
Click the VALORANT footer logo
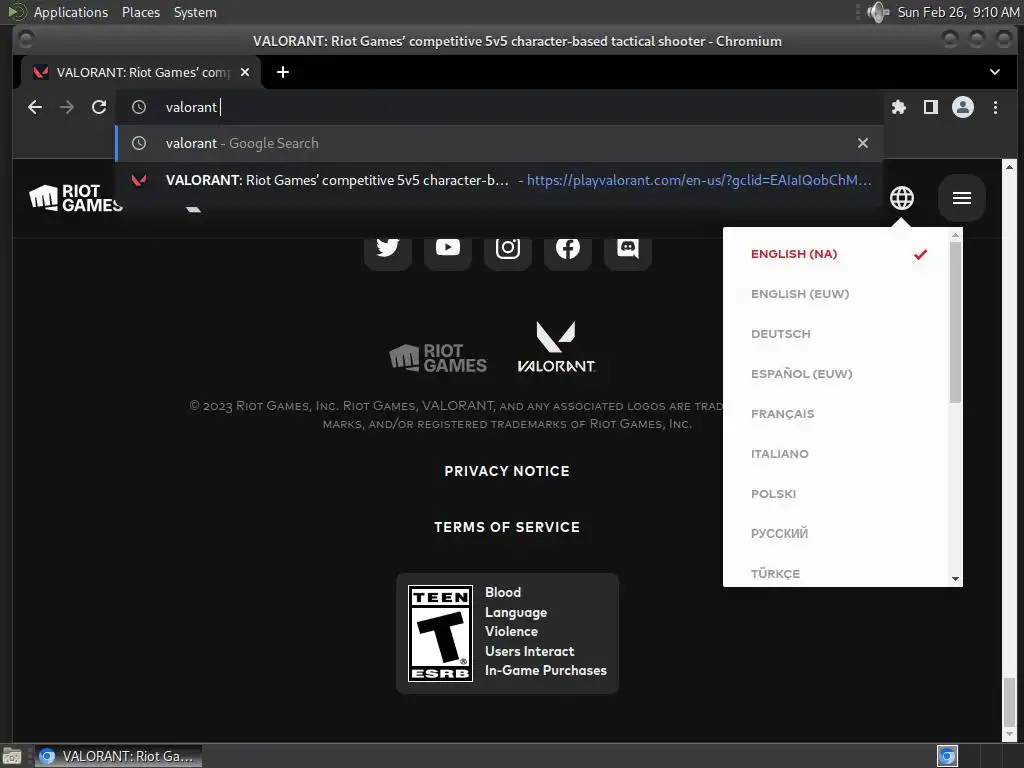[x=556, y=347]
